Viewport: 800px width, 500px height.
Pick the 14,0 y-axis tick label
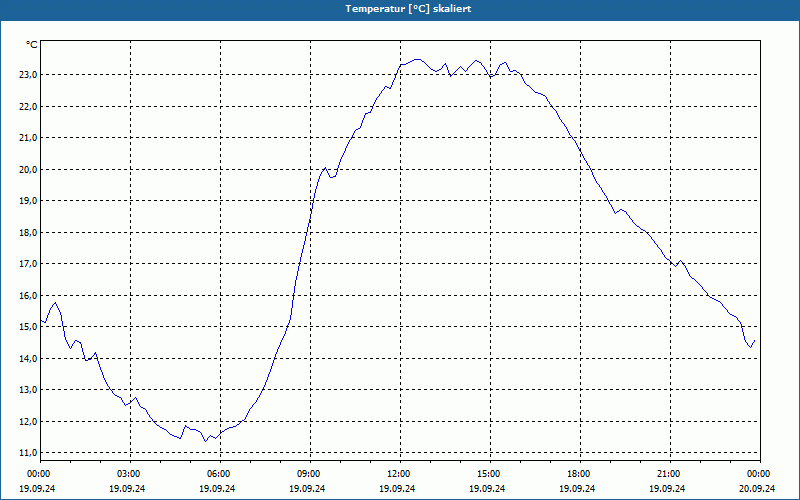click(29, 359)
